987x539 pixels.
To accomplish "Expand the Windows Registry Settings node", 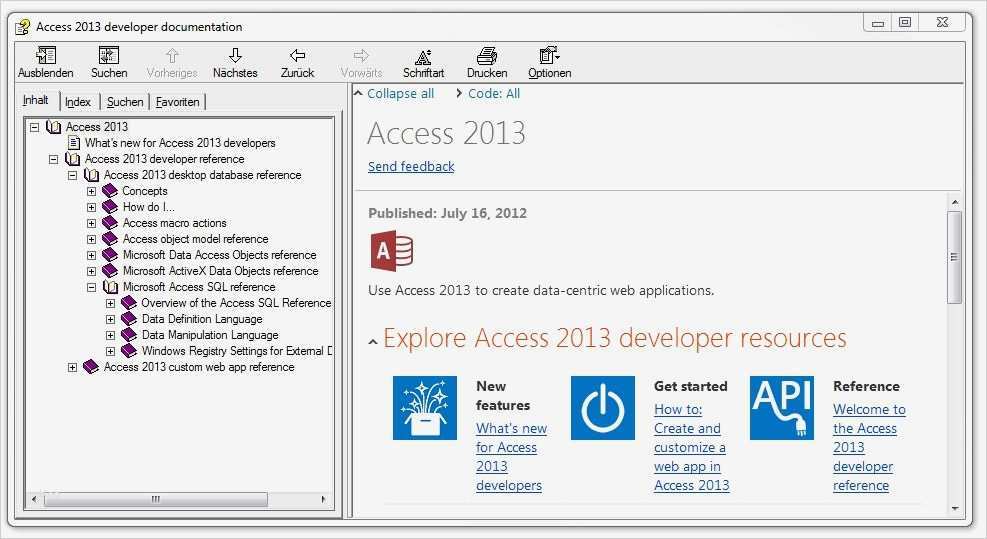I will pyautogui.click(x=110, y=351).
